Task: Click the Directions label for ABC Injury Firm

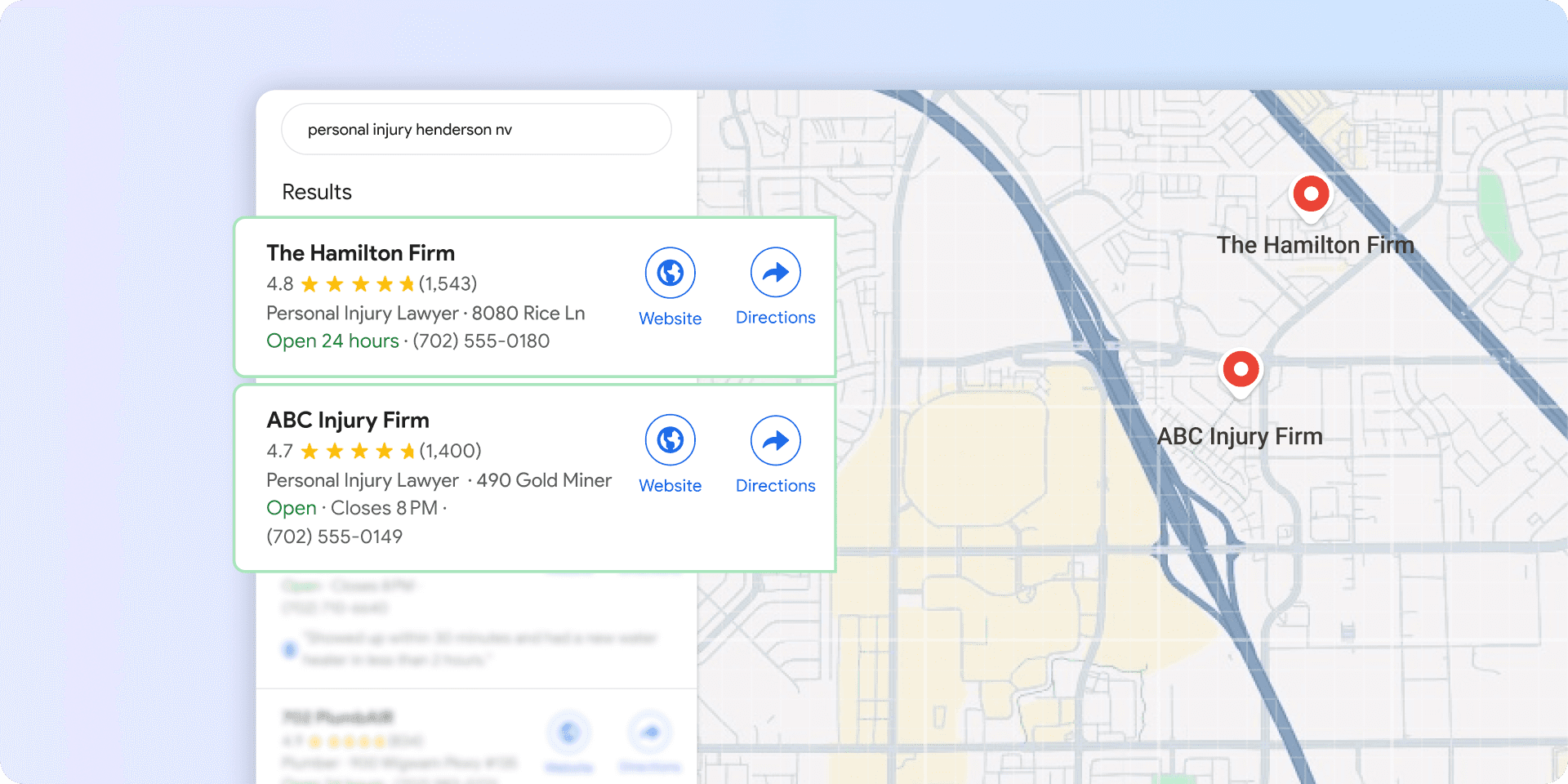Action: (775, 485)
